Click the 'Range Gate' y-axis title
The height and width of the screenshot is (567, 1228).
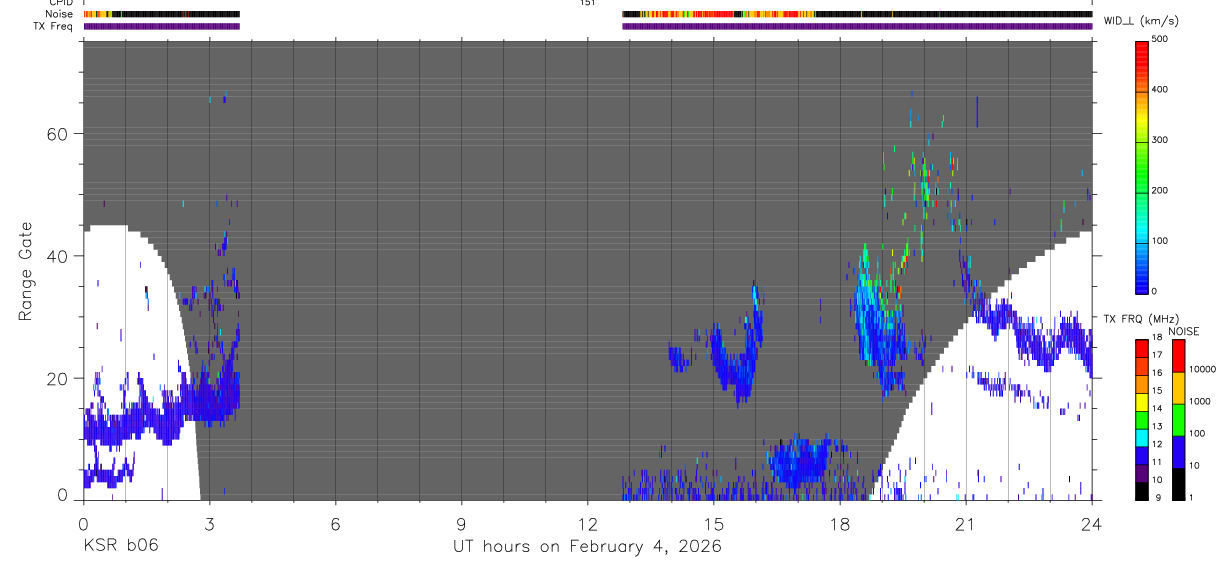coord(27,272)
